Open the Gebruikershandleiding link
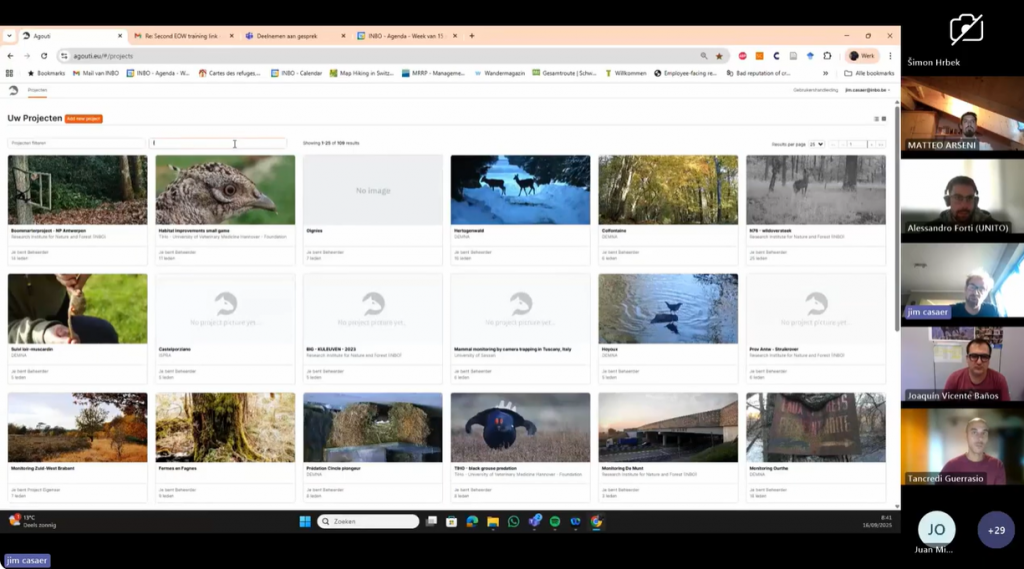The height and width of the screenshot is (569, 1024). click(x=815, y=90)
